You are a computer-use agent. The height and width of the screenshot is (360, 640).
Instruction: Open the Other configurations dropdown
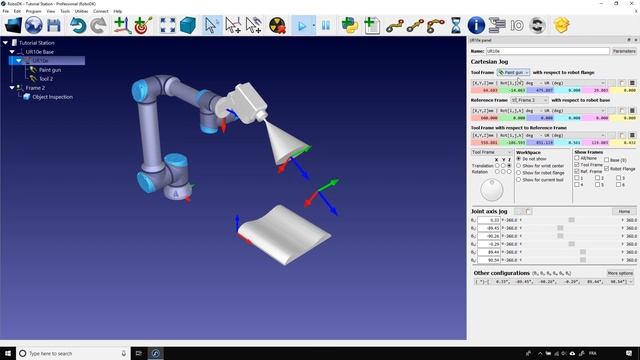point(553,282)
